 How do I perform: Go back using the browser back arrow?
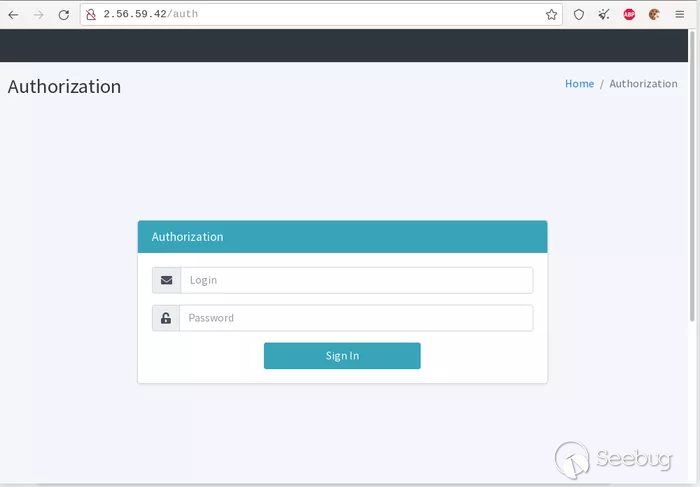(x=13, y=15)
